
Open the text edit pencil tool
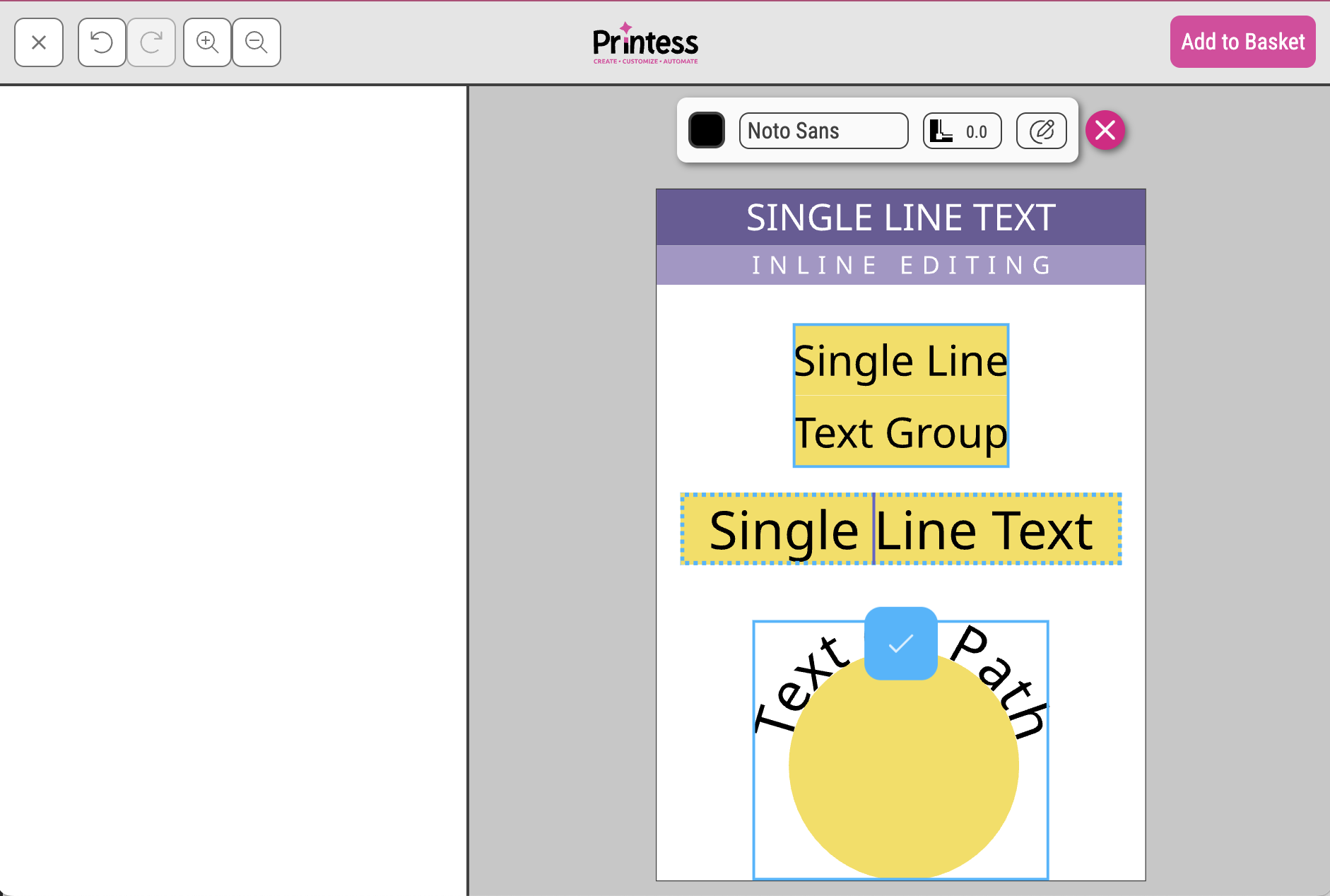pos(1041,131)
